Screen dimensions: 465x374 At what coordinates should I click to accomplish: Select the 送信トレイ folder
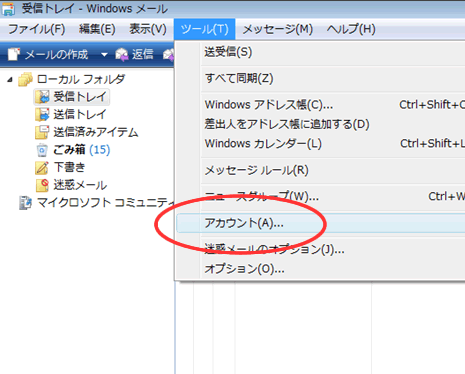click(x=80, y=114)
